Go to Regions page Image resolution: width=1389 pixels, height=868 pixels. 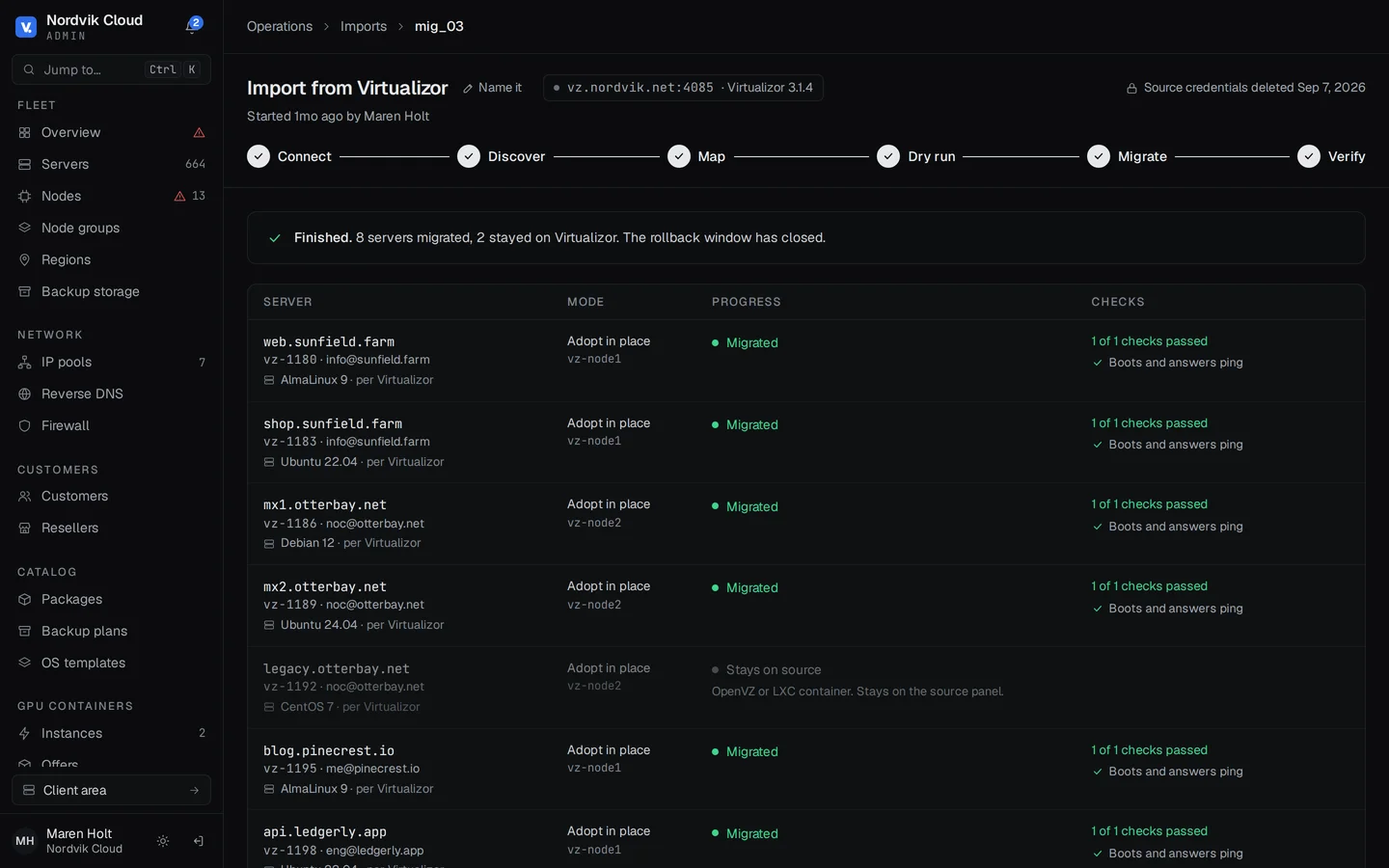pyautogui.click(x=112, y=259)
